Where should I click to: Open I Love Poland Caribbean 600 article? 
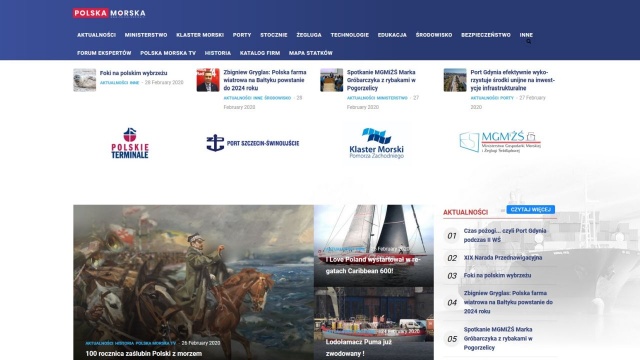[373, 265]
